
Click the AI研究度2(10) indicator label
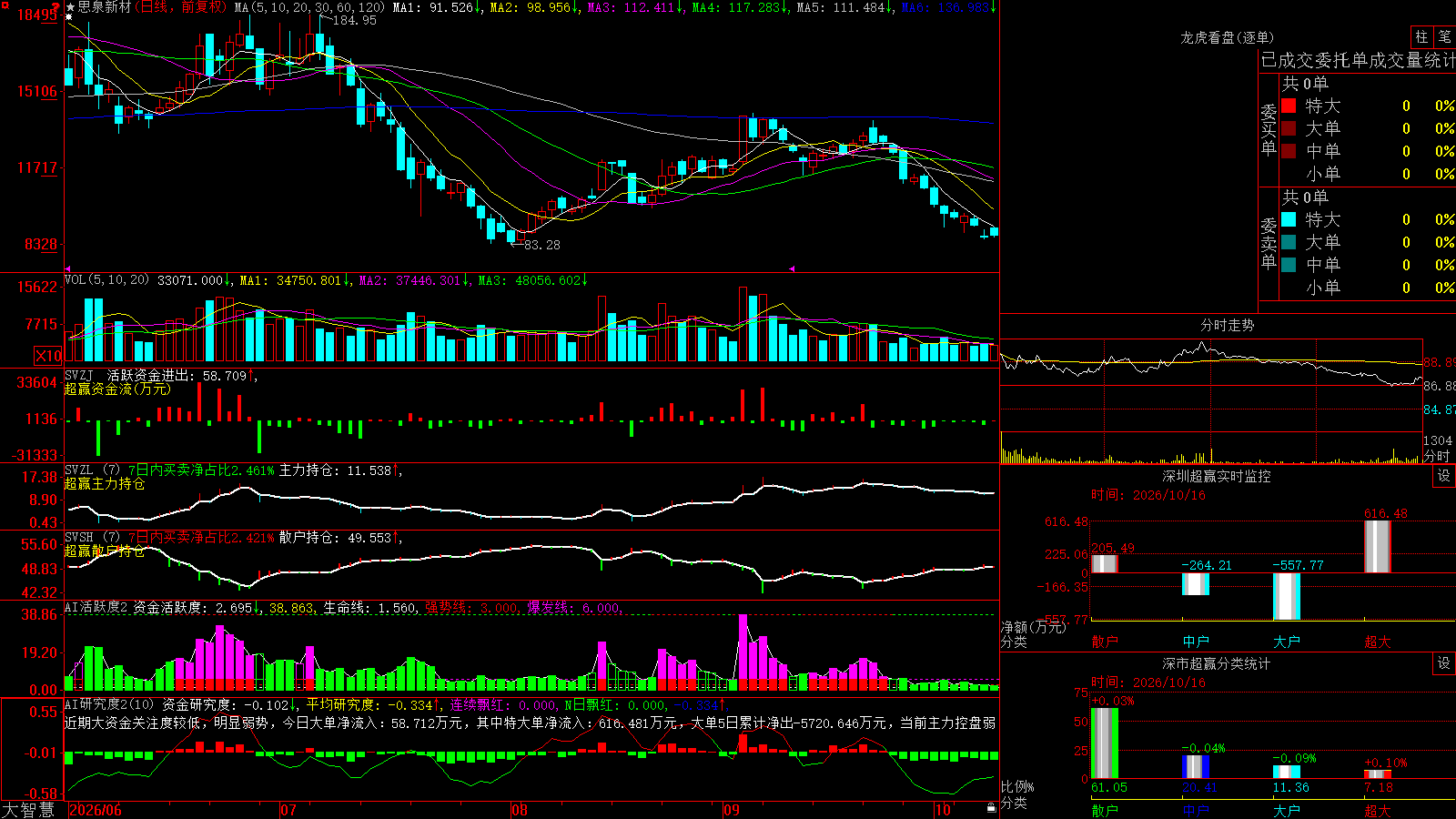pos(110,704)
